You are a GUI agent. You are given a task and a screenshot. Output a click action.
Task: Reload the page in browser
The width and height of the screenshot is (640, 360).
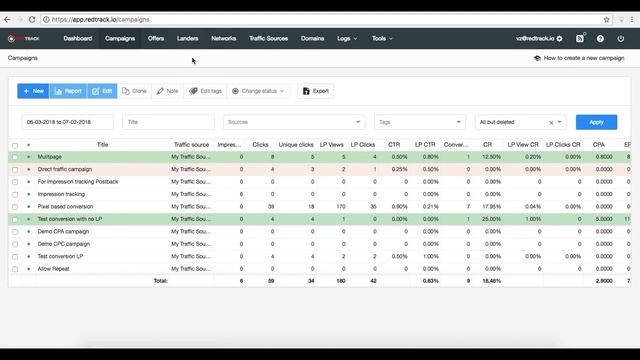point(32,19)
